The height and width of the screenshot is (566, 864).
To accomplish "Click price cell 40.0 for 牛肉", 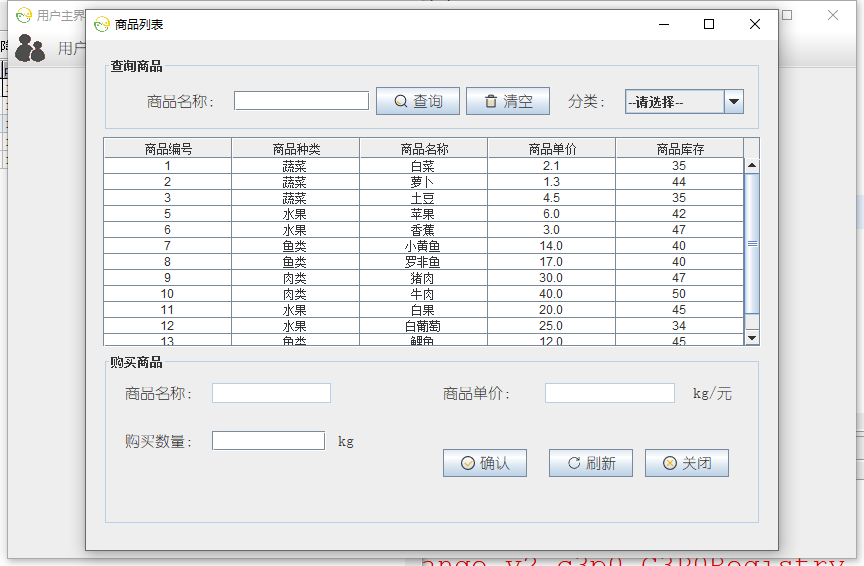I will point(551,294).
